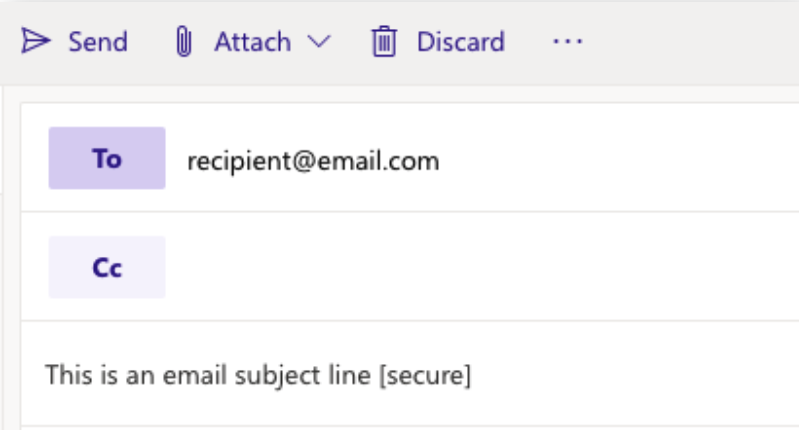
Task: Click blank space after recipient address in To field
Action: click(x=617, y=161)
